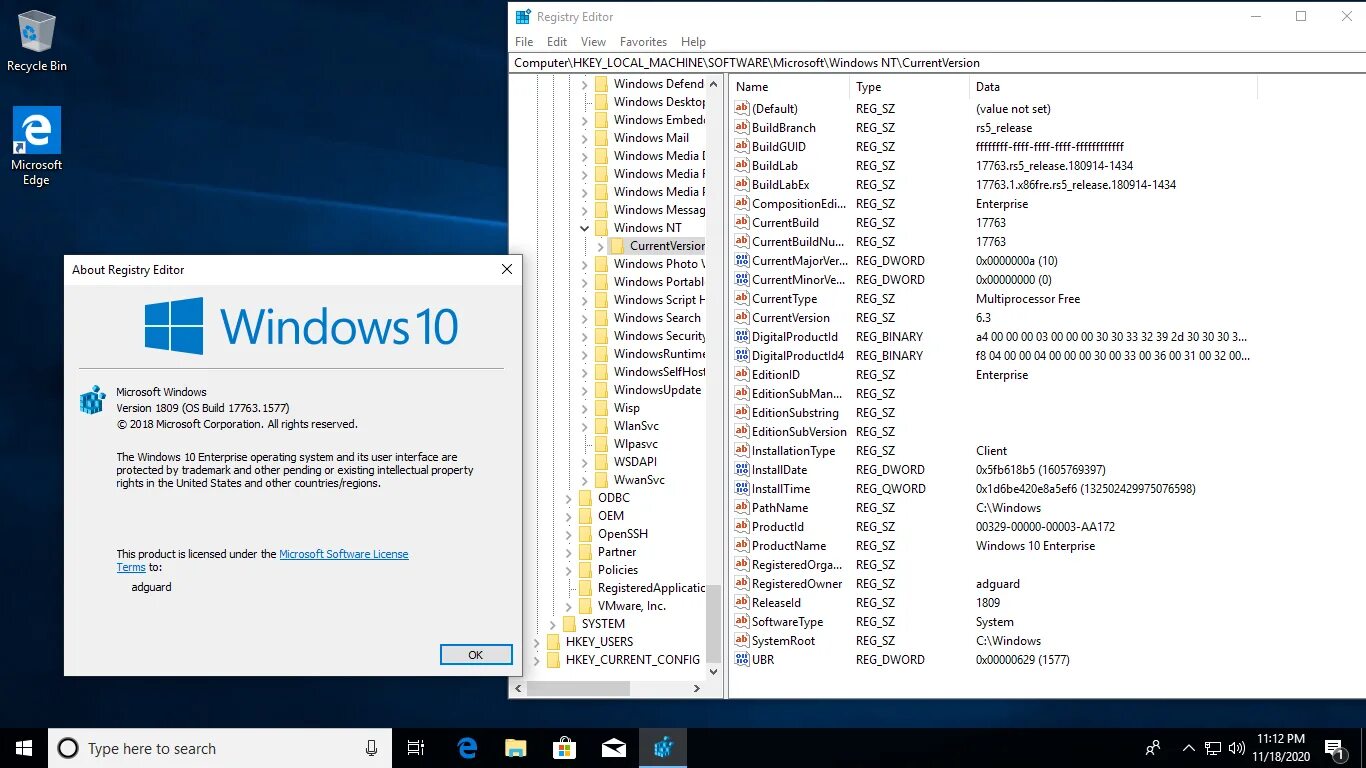The width and height of the screenshot is (1366, 768).
Task: Expand the HKEY_CURRENT_CONFIG hive
Action: (x=536, y=660)
